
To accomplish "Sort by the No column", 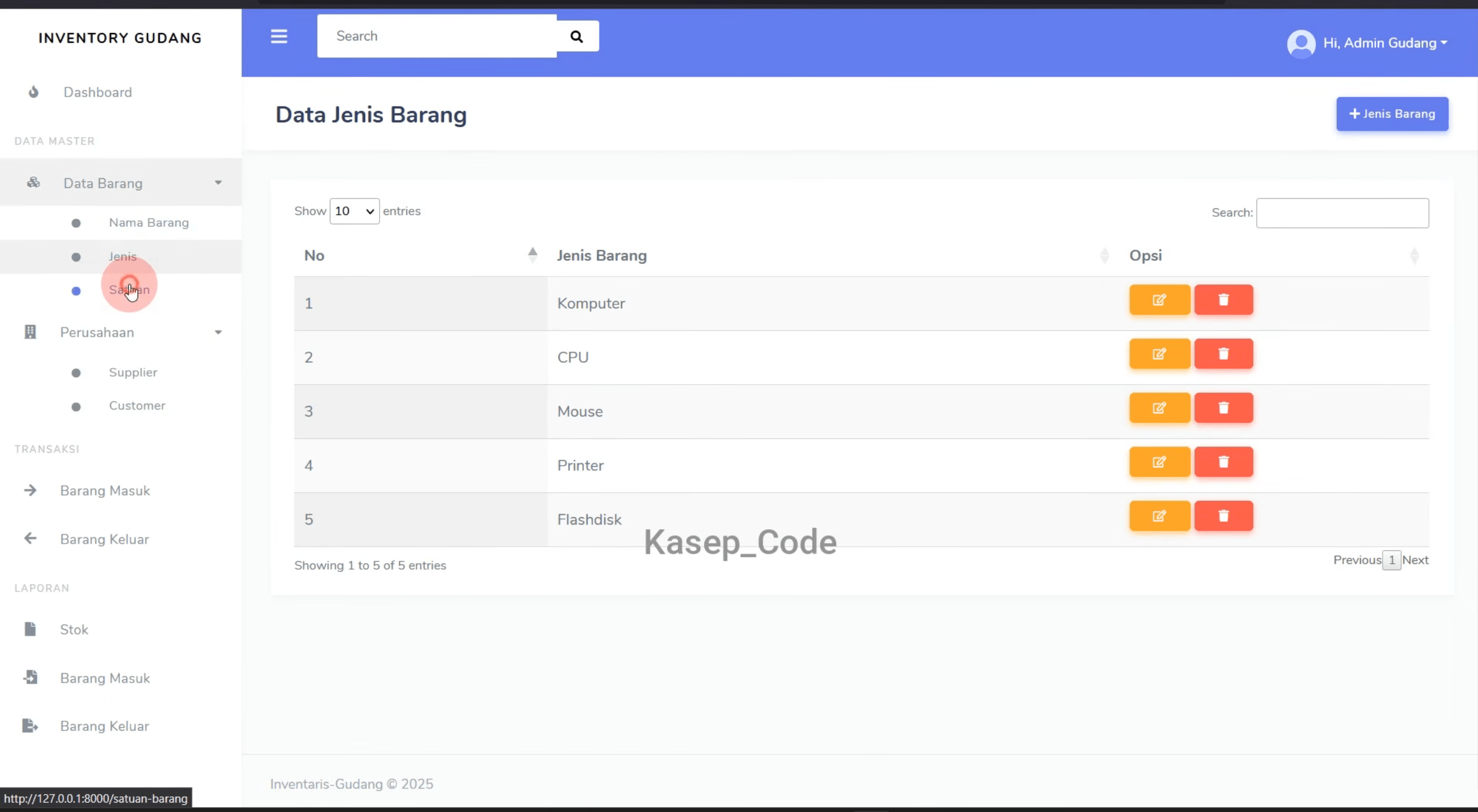I will coord(421,256).
